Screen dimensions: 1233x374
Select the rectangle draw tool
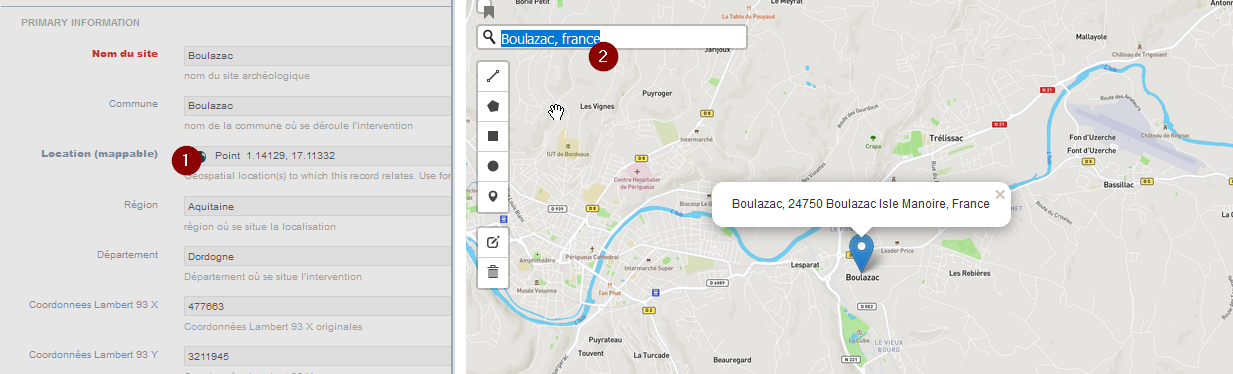point(493,135)
